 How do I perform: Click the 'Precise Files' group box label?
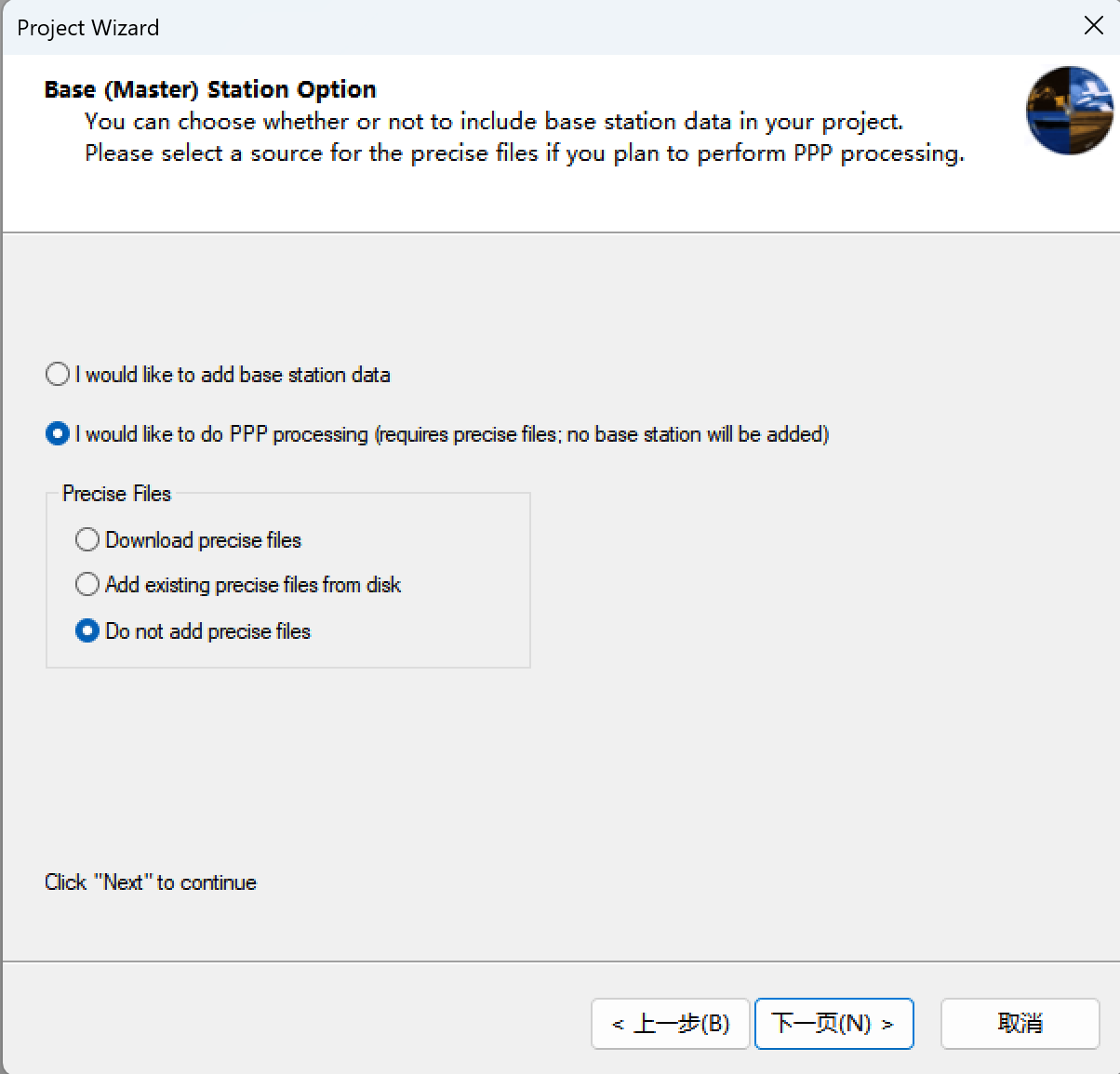[116, 494]
